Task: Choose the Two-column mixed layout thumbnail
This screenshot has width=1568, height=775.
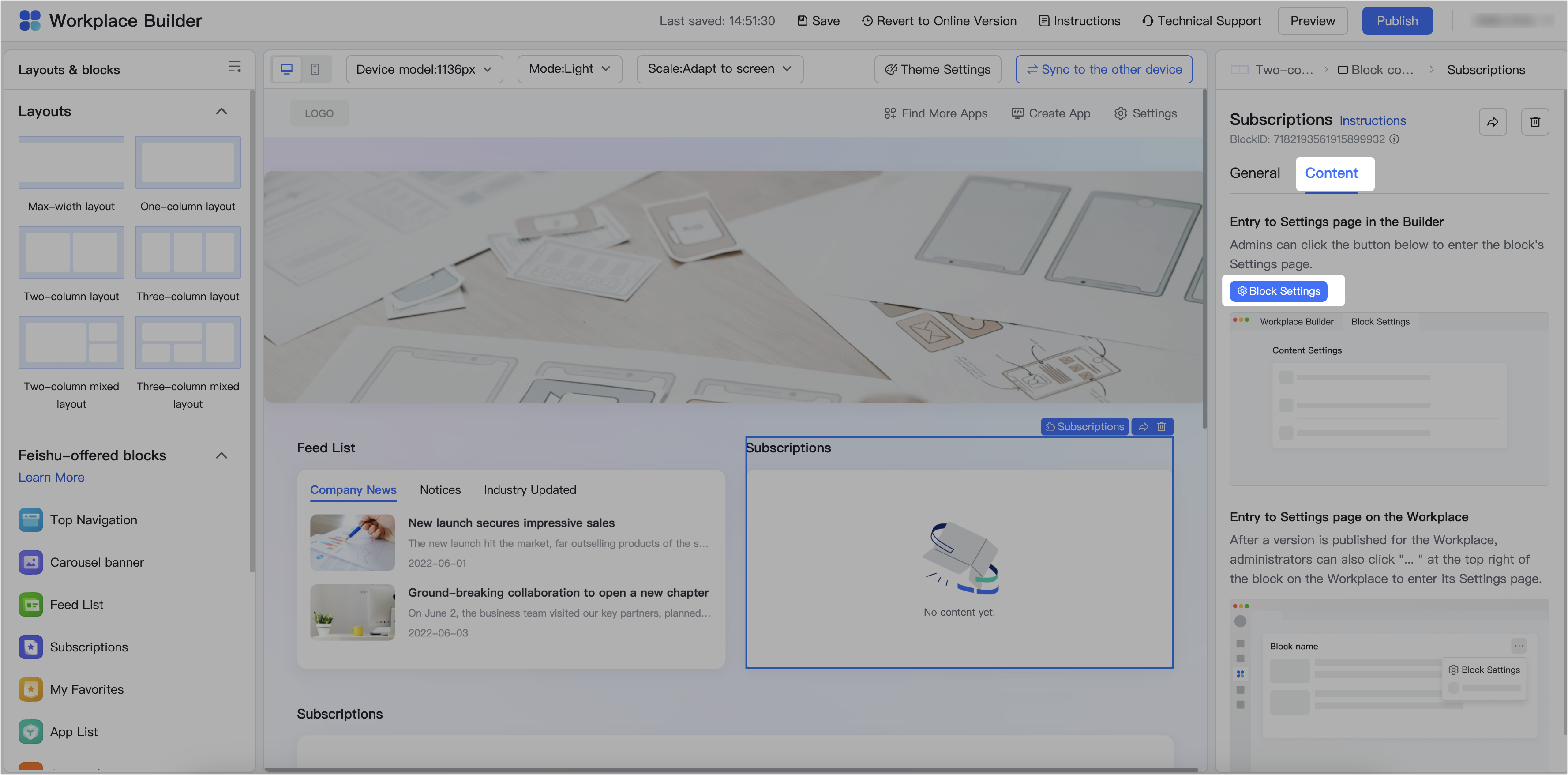Action: click(x=71, y=343)
